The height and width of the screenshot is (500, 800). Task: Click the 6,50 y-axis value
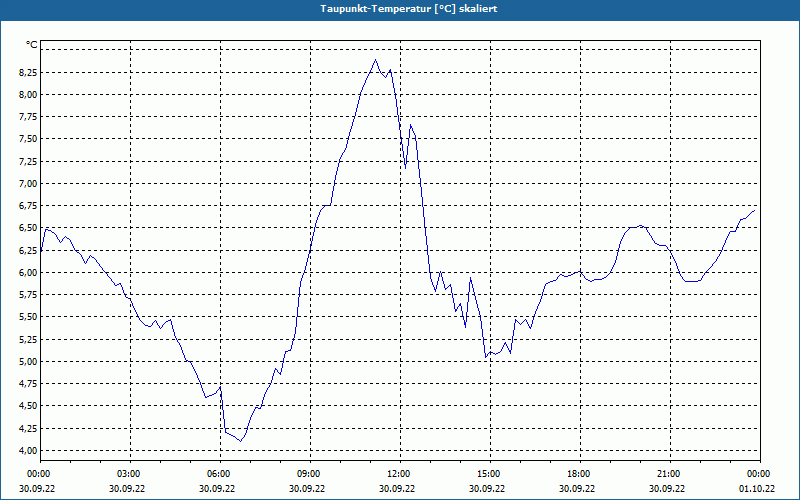[x=28, y=228]
